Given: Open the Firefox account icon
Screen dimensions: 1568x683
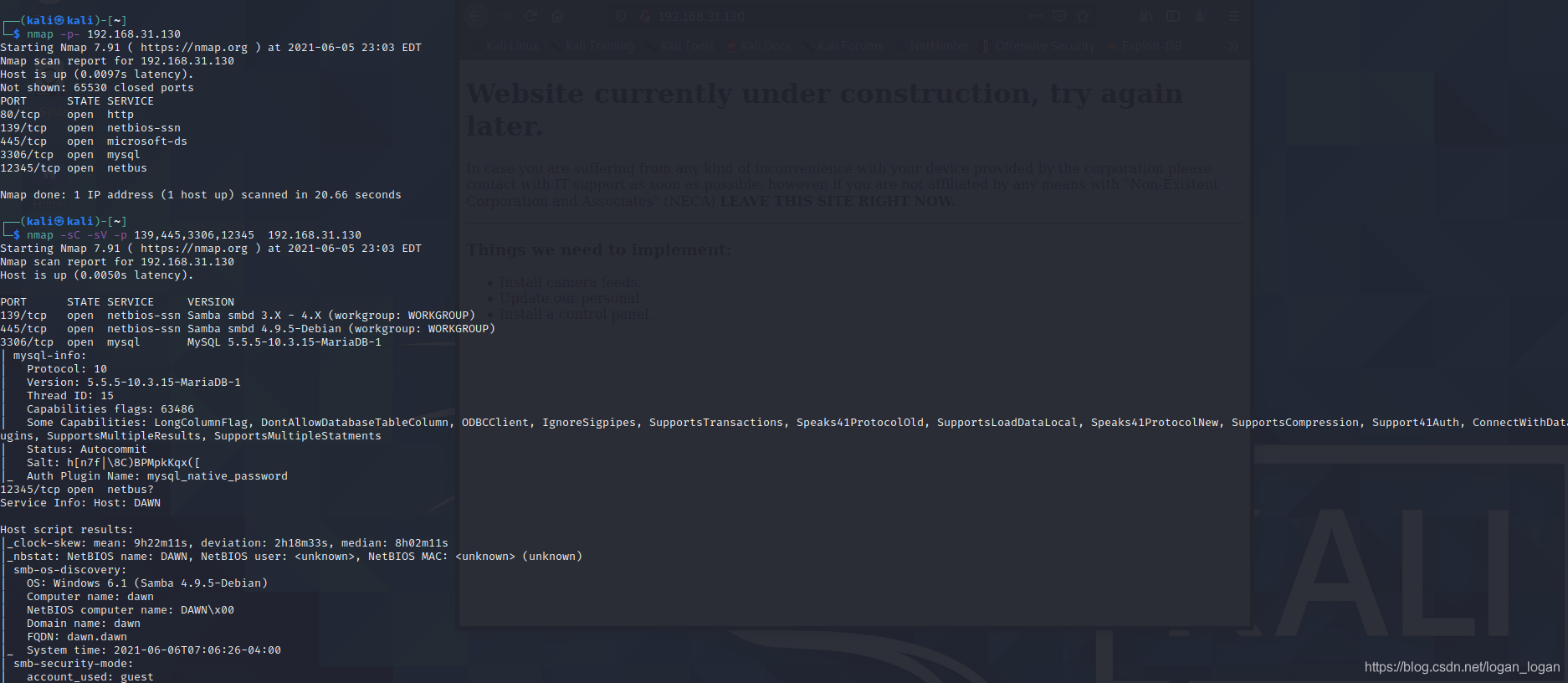Looking at the screenshot, I should (x=1200, y=16).
